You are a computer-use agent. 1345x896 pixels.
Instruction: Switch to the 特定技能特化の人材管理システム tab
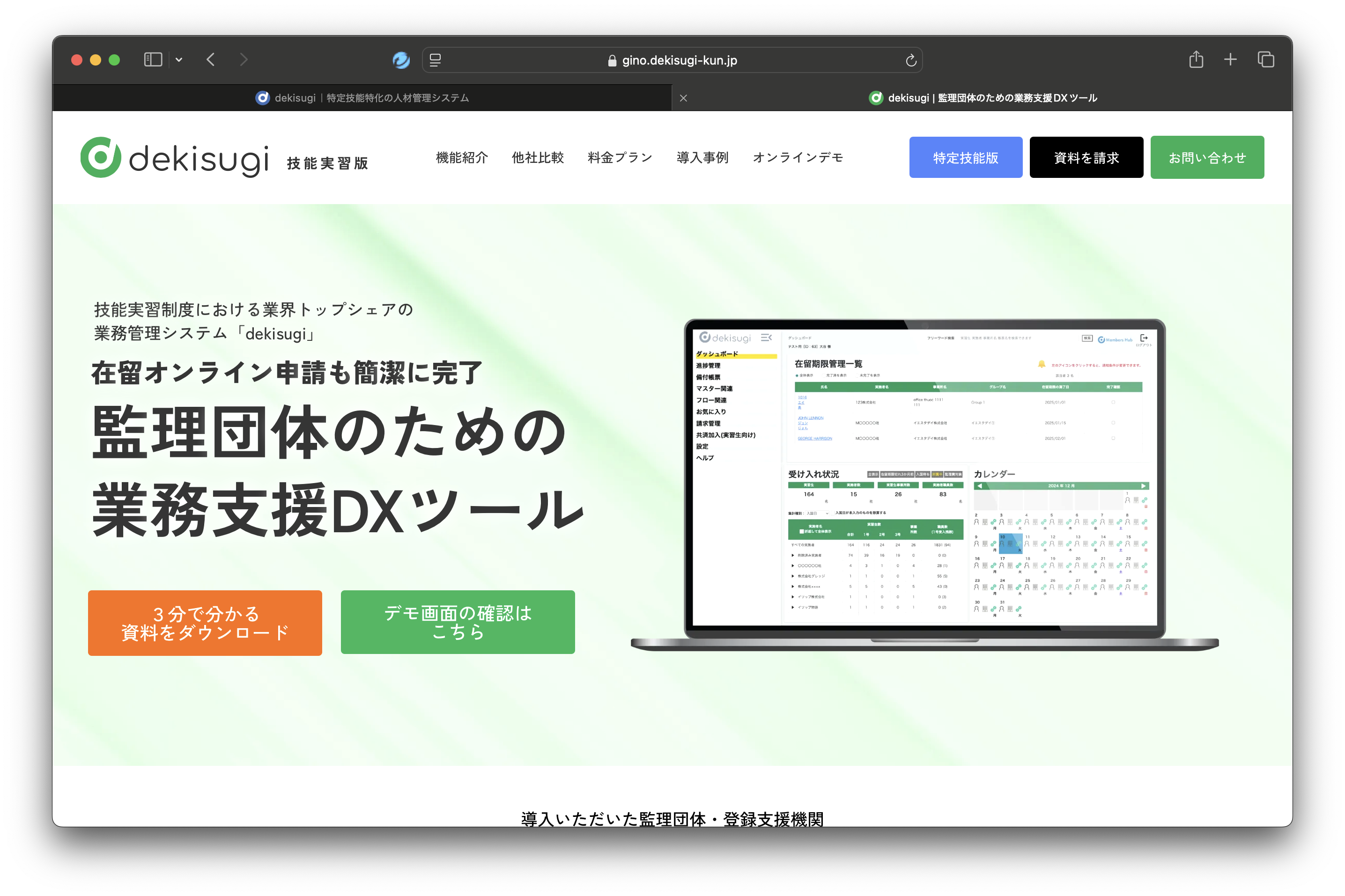click(362, 98)
